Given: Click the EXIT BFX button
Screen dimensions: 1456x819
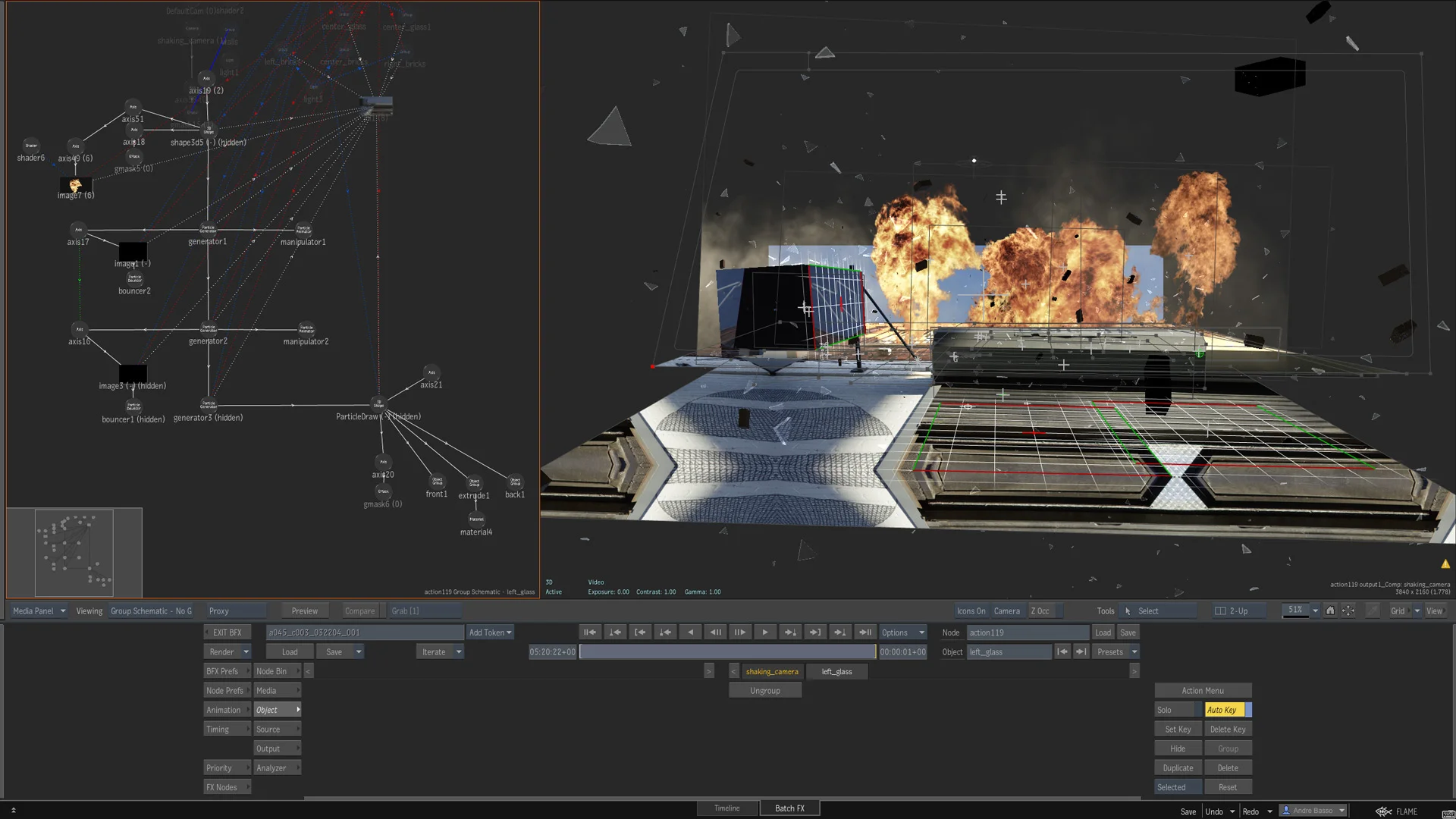Looking at the screenshot, I should [227, 632].
